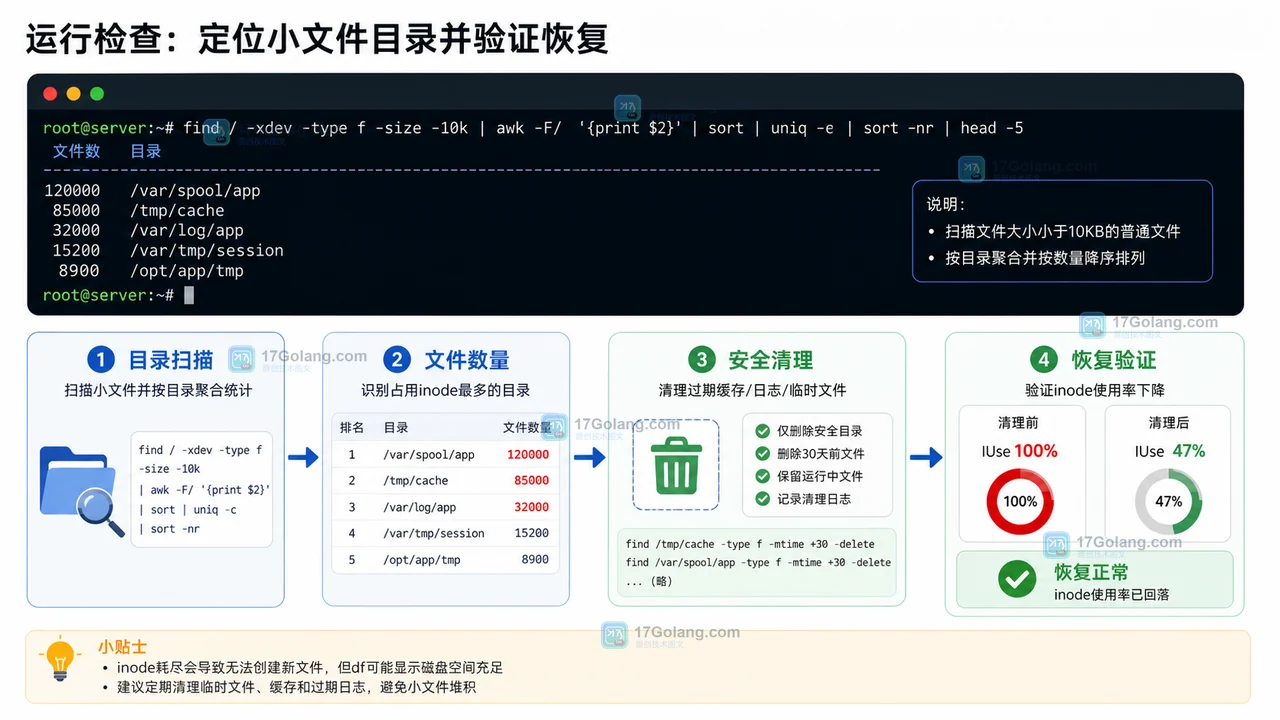Click the yellow dot on the terminal window

pos(73,94)
